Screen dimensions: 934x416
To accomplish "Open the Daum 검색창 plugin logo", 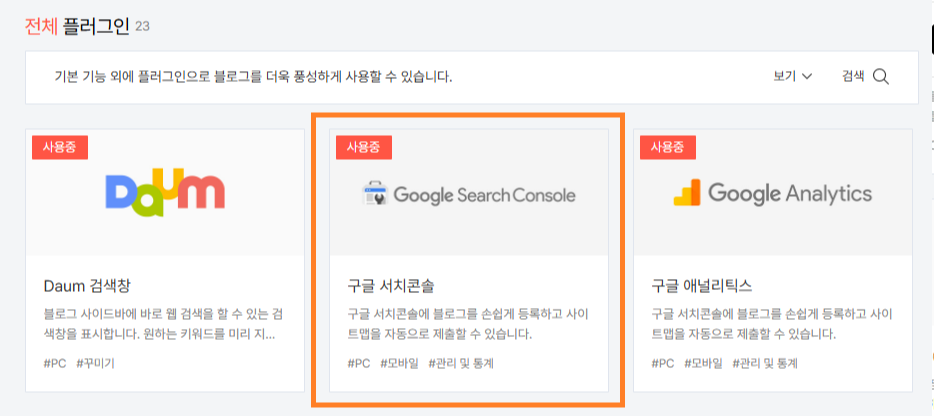I will click(165, 193).
